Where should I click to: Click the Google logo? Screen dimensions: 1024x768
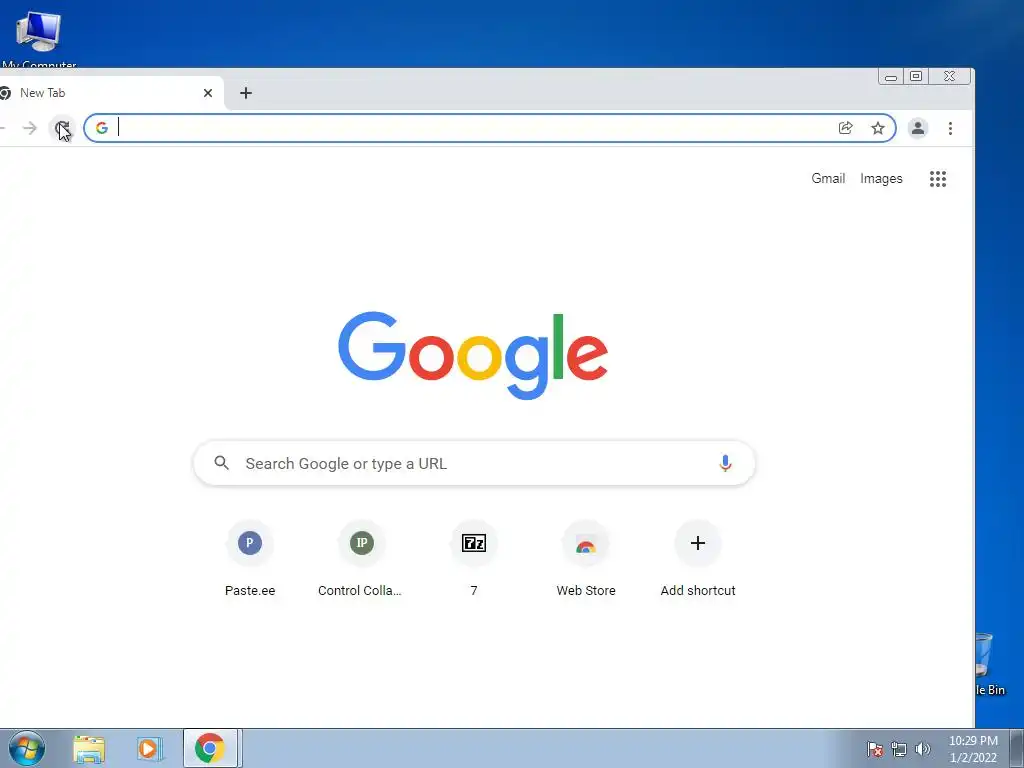pos(473,355)
